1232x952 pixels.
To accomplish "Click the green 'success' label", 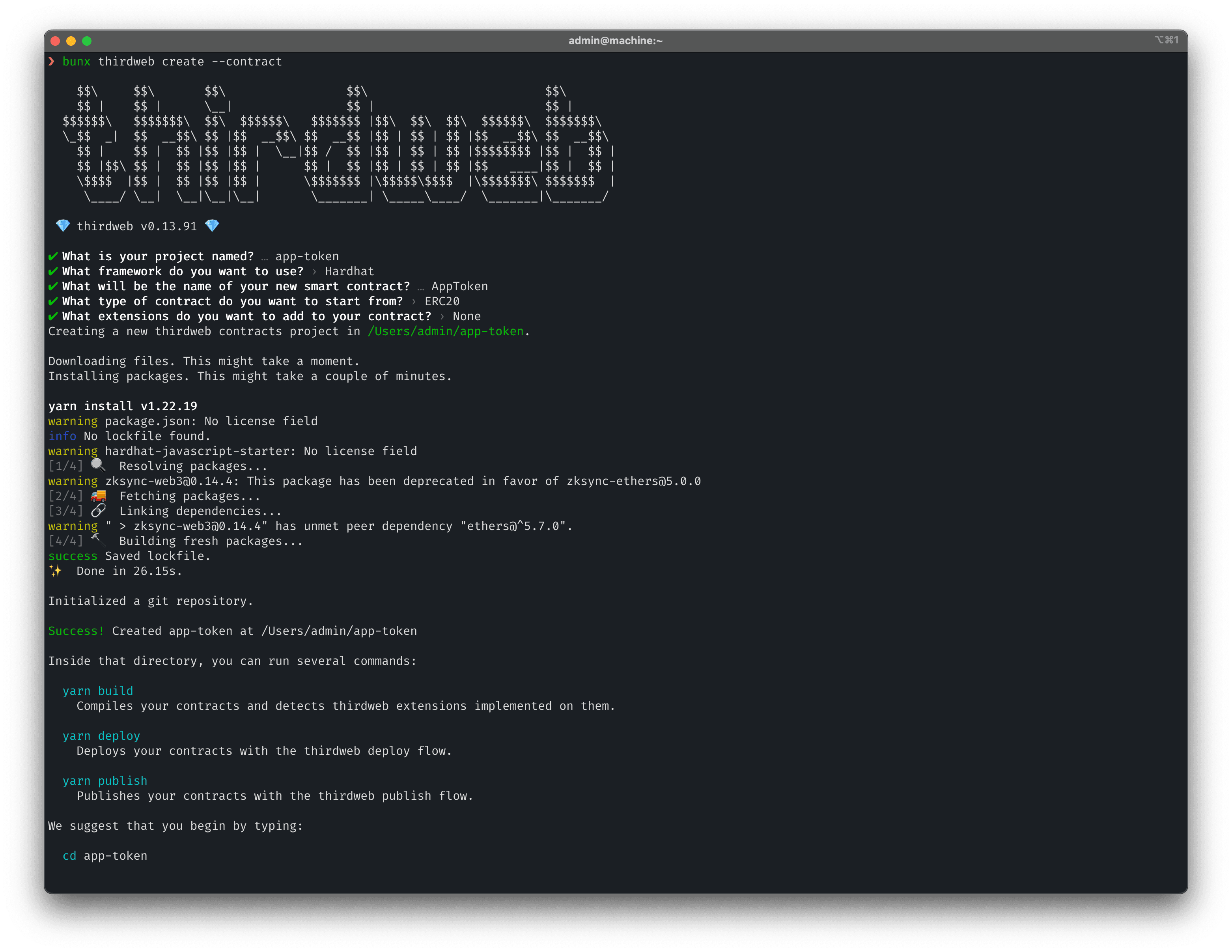I will pos(73,556).
